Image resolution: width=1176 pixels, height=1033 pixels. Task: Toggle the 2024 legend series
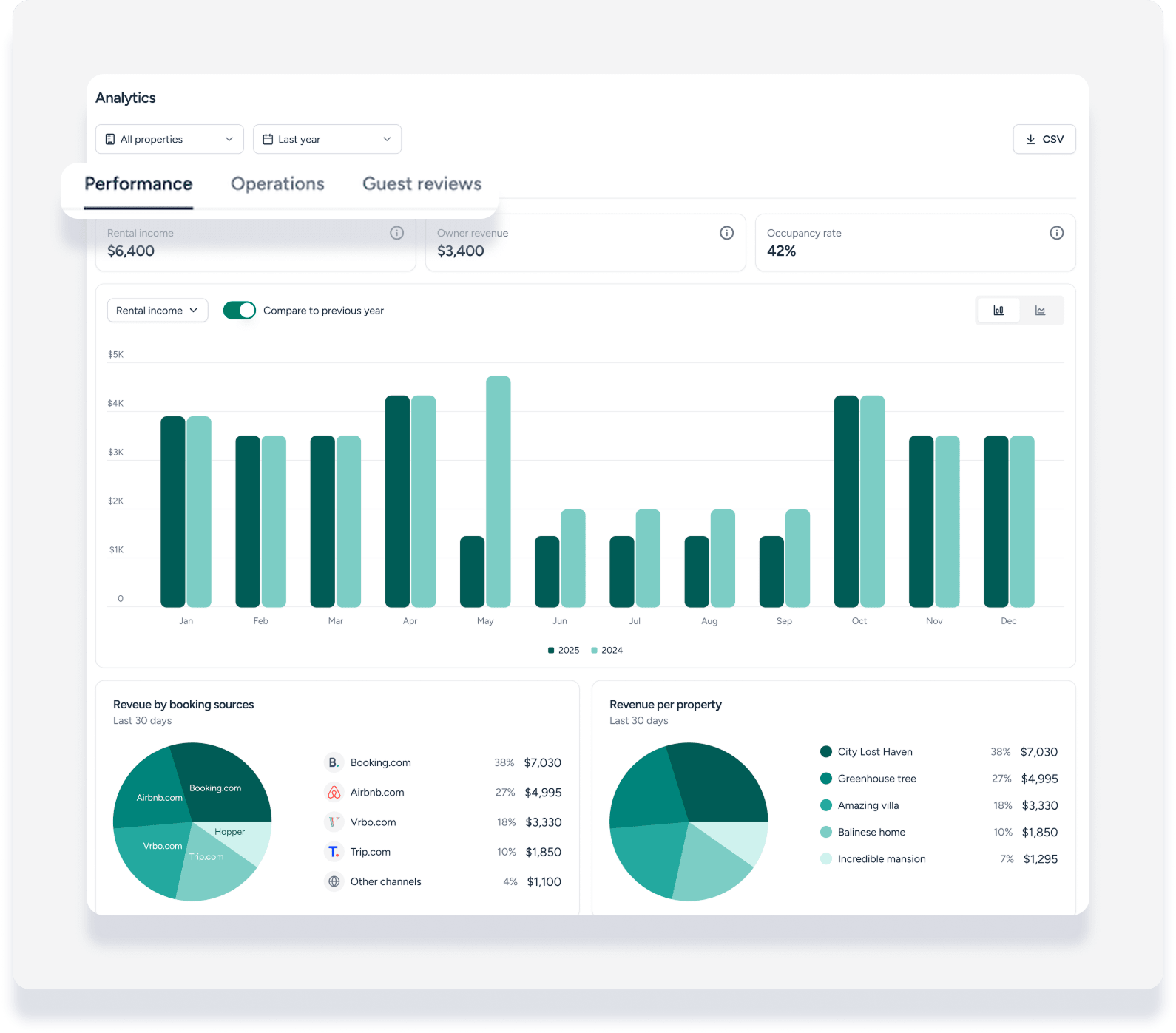(607, 650)
